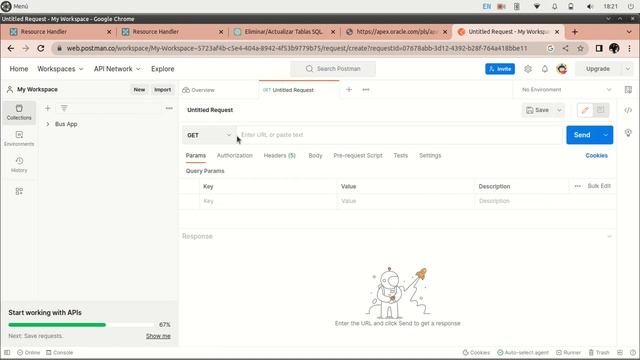
Task: Open the Save button arrow dropdown
Action: pyautogui.click(x=560, y=110)
